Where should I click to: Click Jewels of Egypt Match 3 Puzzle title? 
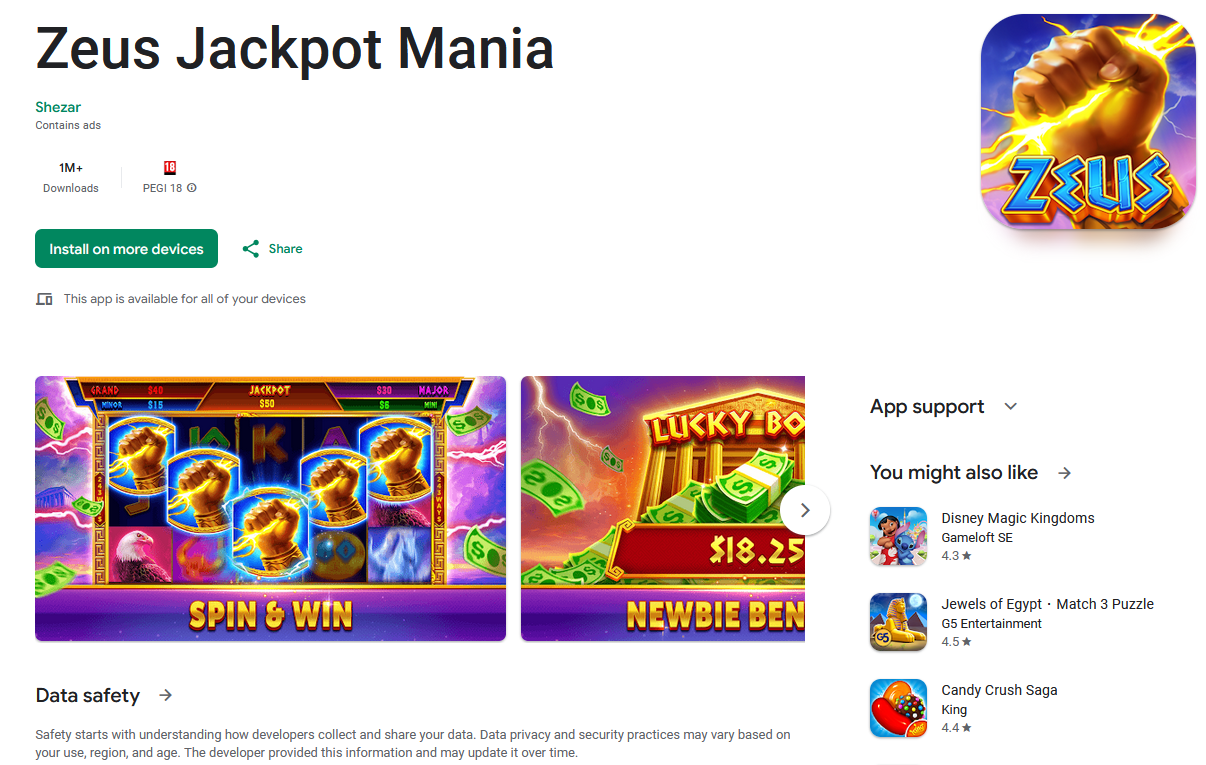pyautogui.click(x=1048, y=604)
